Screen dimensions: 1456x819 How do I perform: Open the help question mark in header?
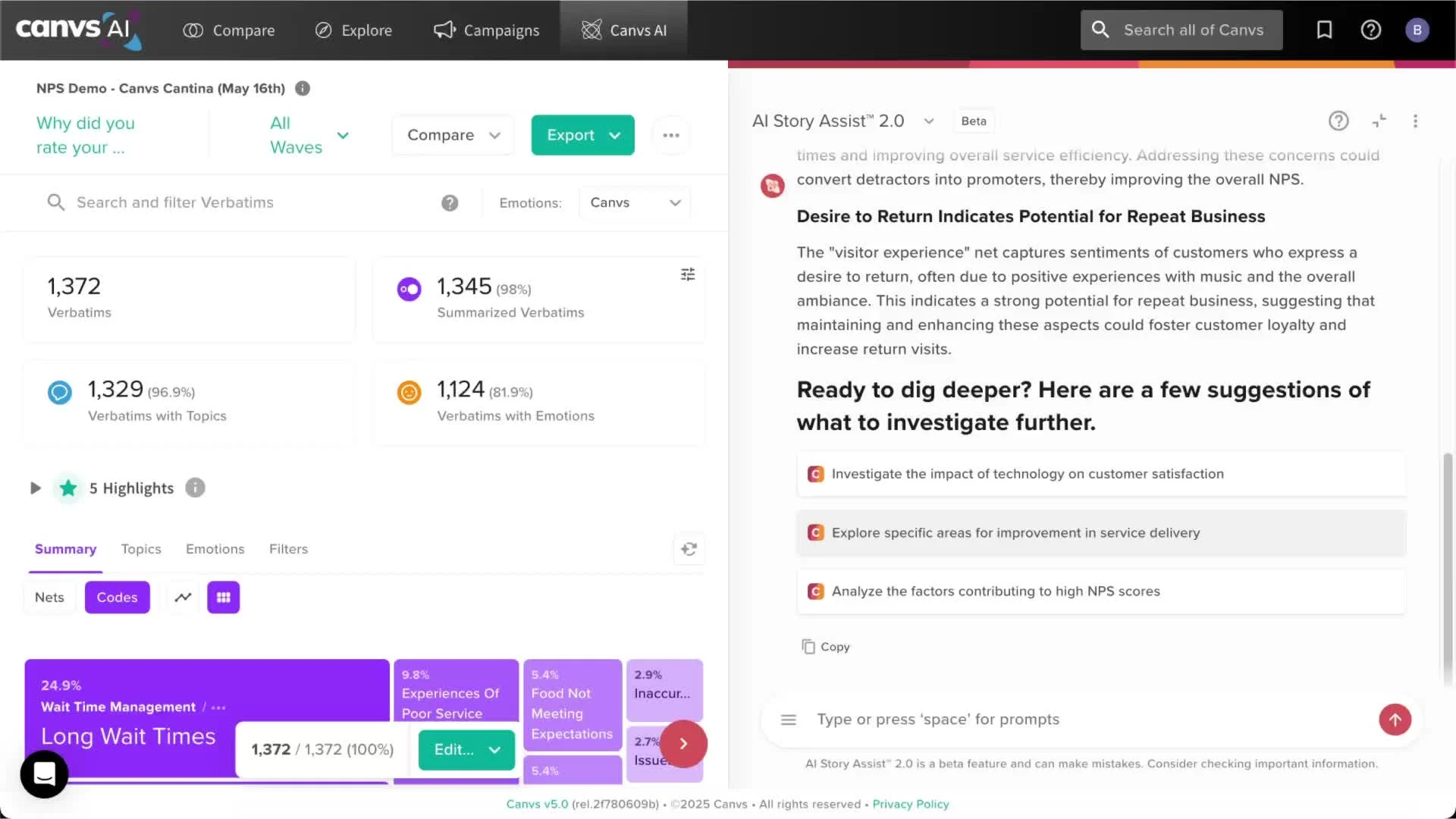1370,30
